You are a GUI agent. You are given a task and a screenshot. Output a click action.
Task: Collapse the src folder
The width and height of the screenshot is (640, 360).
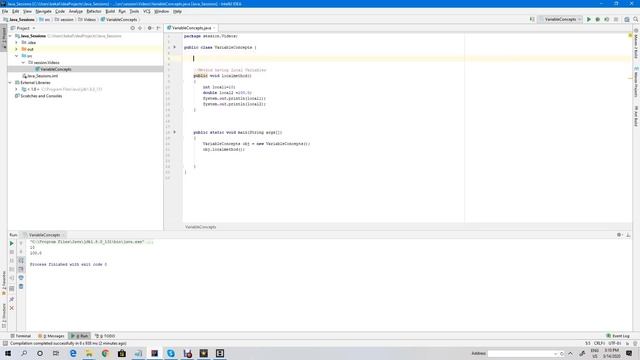17,56
